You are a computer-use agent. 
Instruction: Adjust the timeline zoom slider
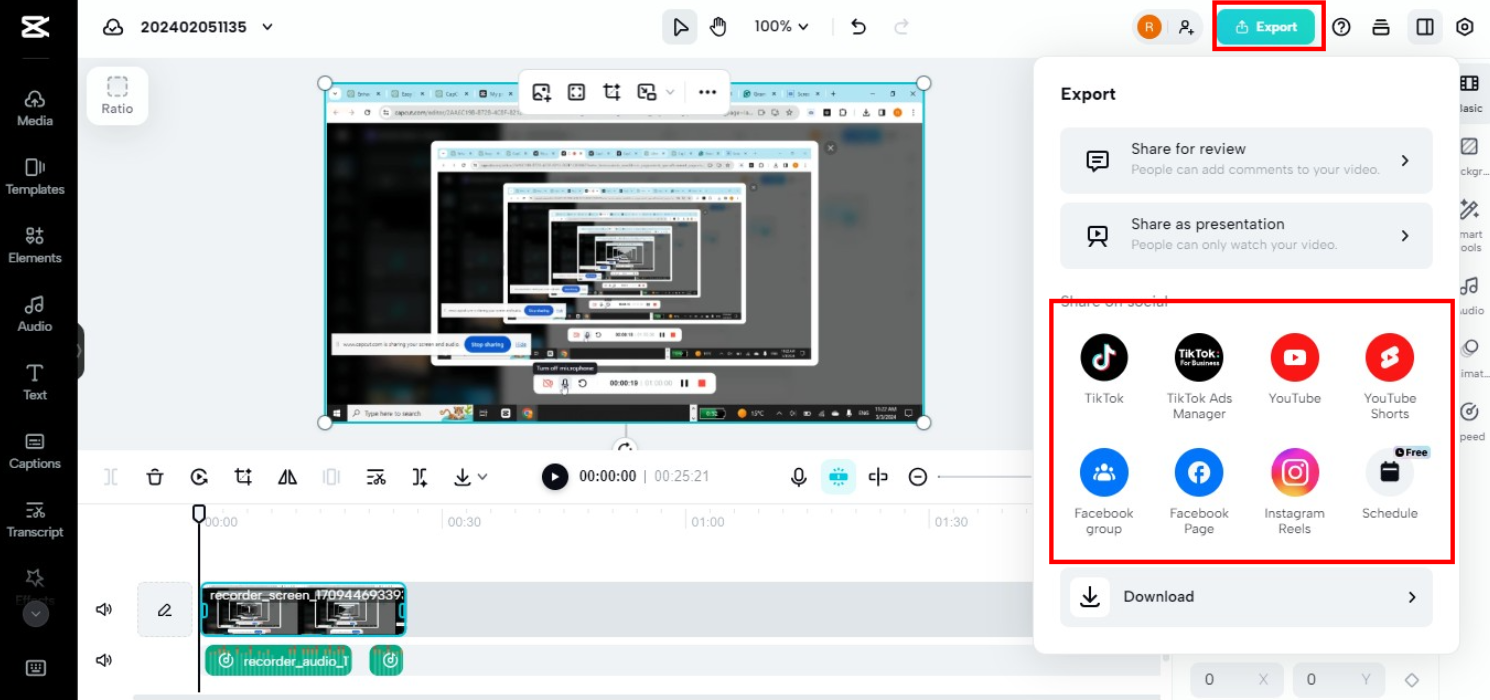[x=985, y=477]
